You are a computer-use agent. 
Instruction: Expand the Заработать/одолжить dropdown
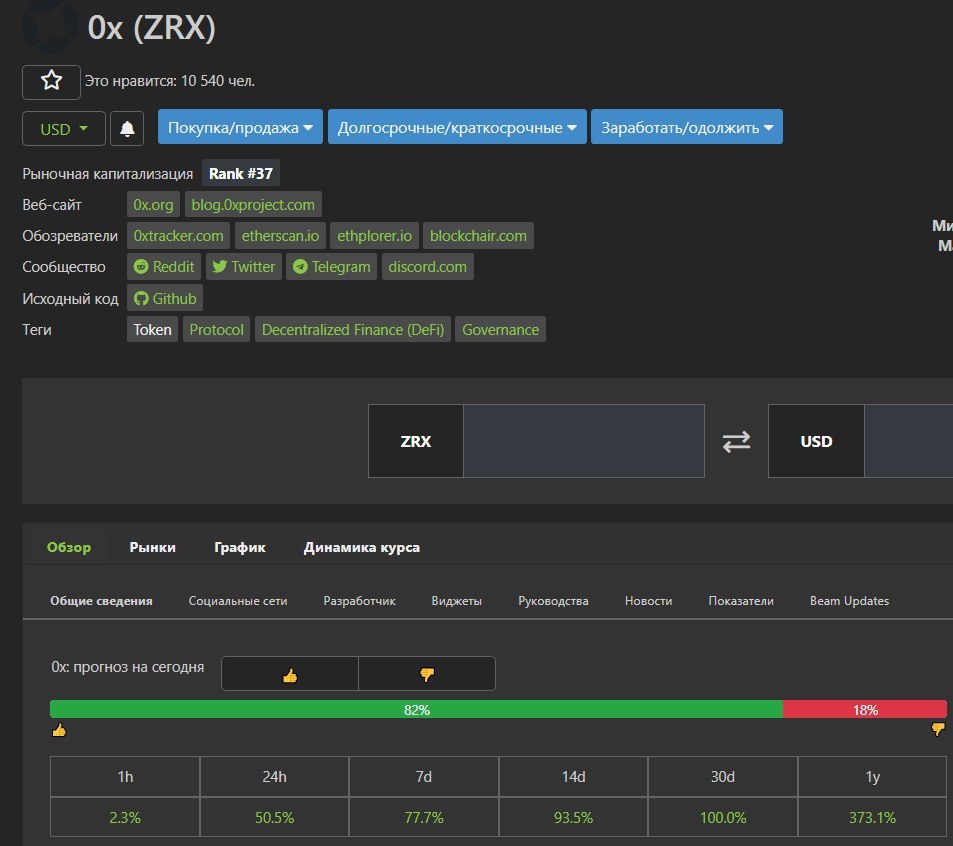tap(687, 127)
